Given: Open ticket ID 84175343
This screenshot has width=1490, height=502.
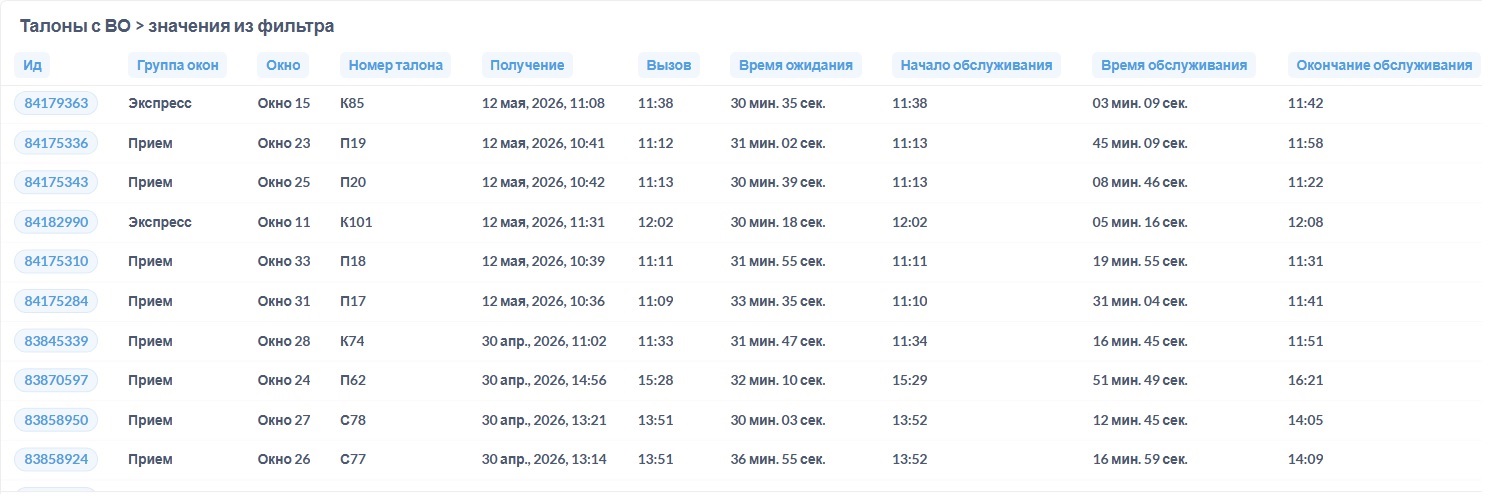Looking at the screenshot, I should point(56,182).
